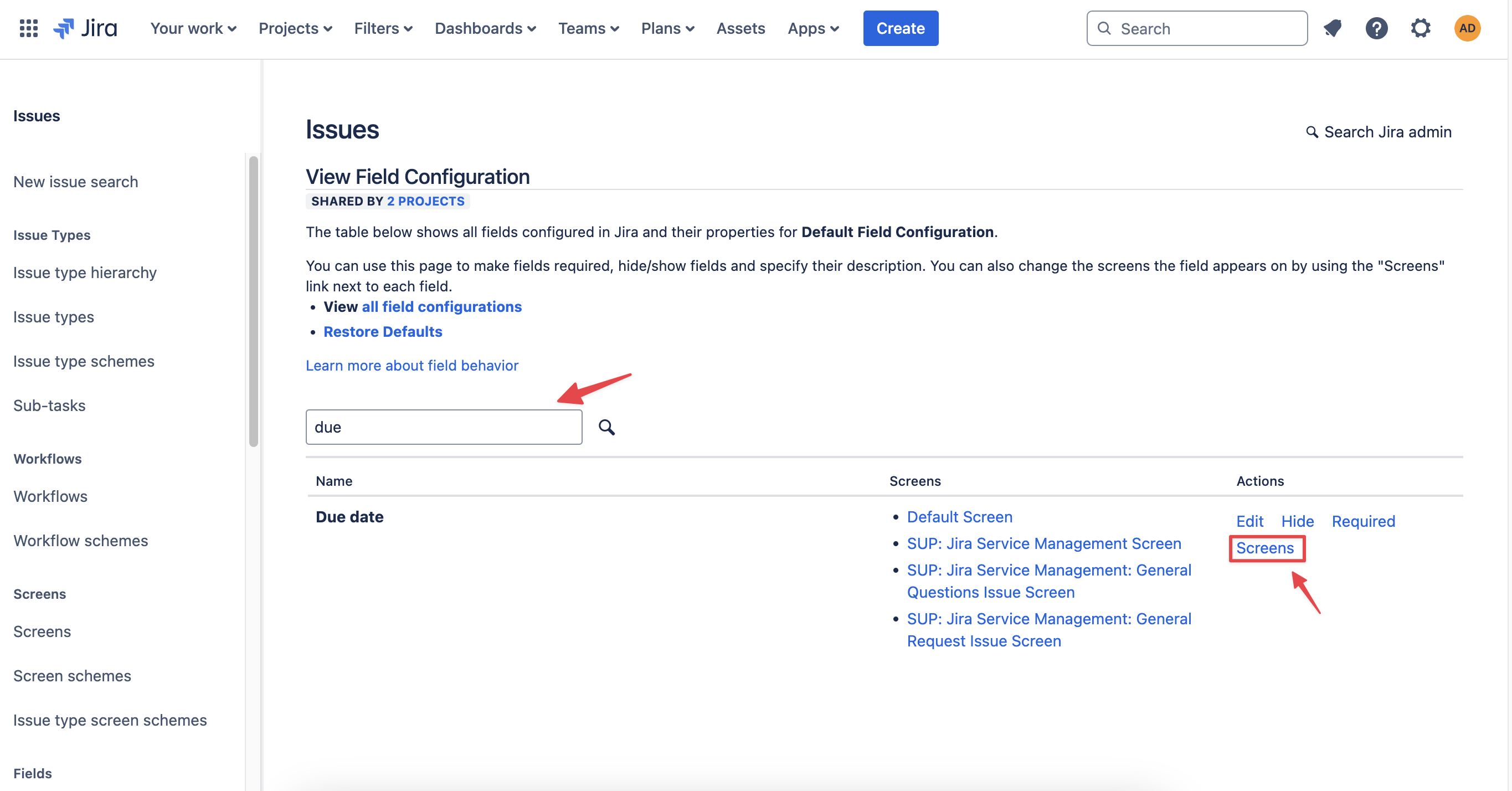Expand the Your work dropdown
1512x791 pixels.
pos(193,28)
